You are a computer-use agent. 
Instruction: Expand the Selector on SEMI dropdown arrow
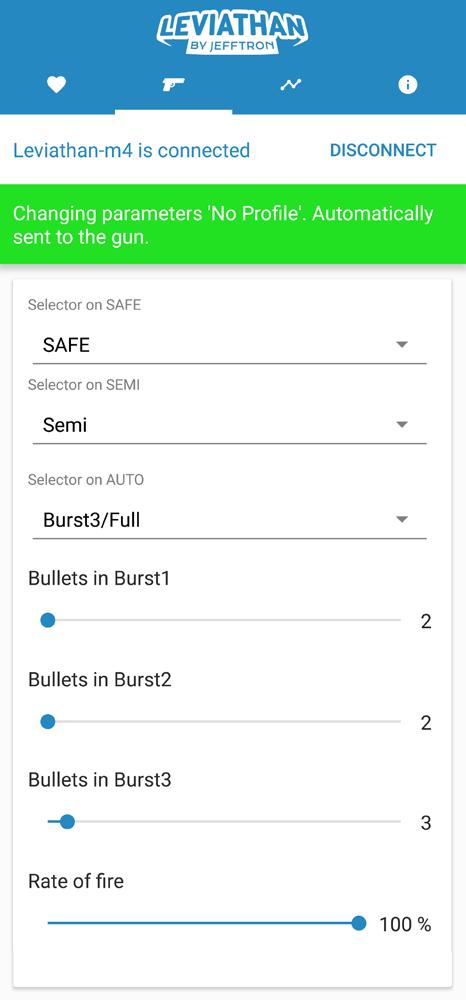pos(402,425)
